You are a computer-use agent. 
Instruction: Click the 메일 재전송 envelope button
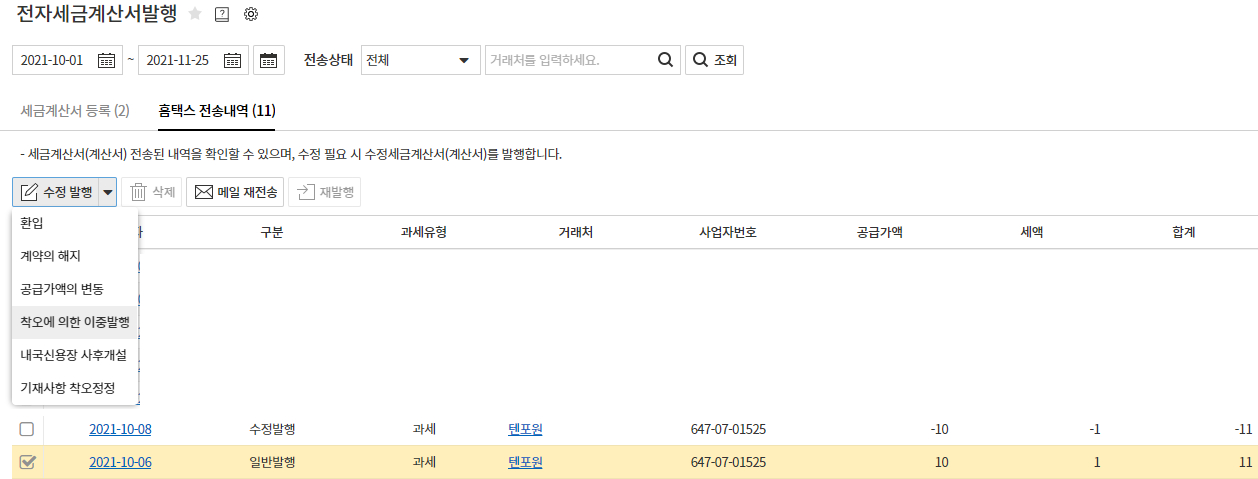(237, 192)
